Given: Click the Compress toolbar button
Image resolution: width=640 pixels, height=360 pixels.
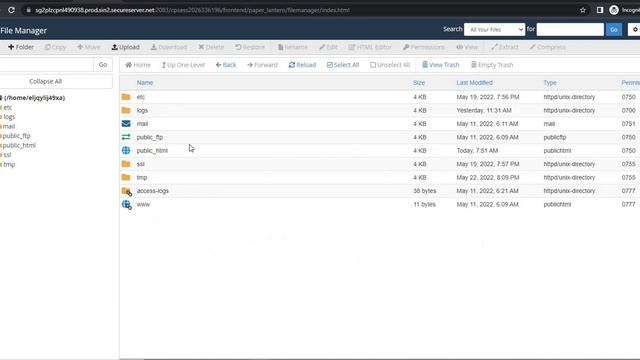Looking at the screenshot, I should point(547,47).
